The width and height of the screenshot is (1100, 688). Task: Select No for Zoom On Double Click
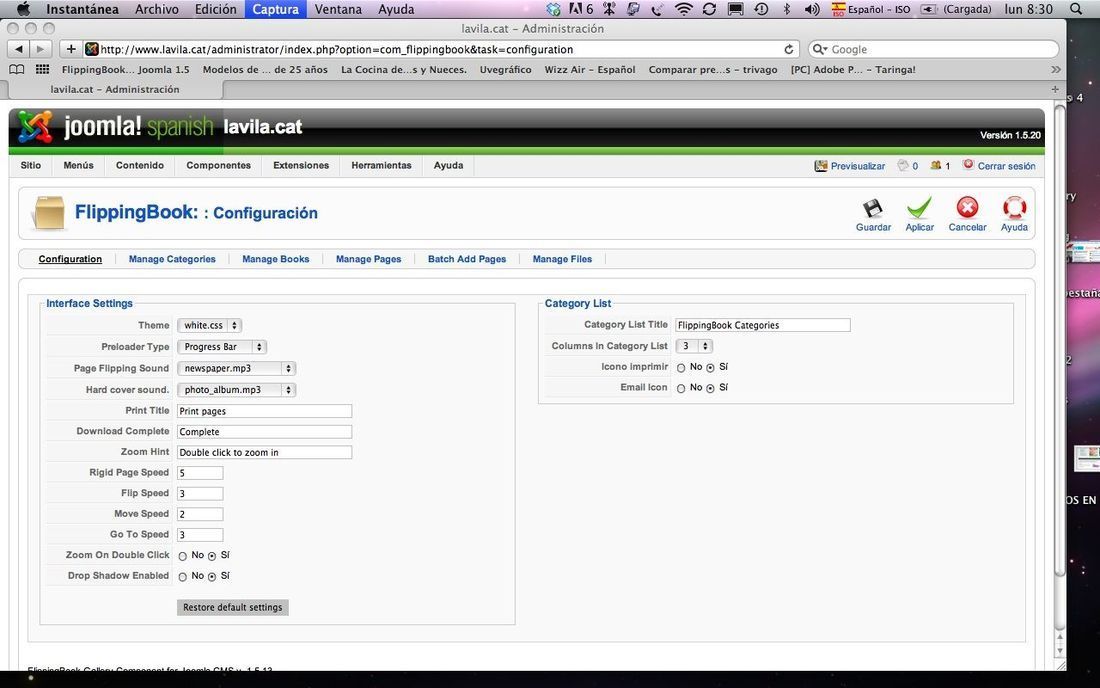(x=182, y=556)
